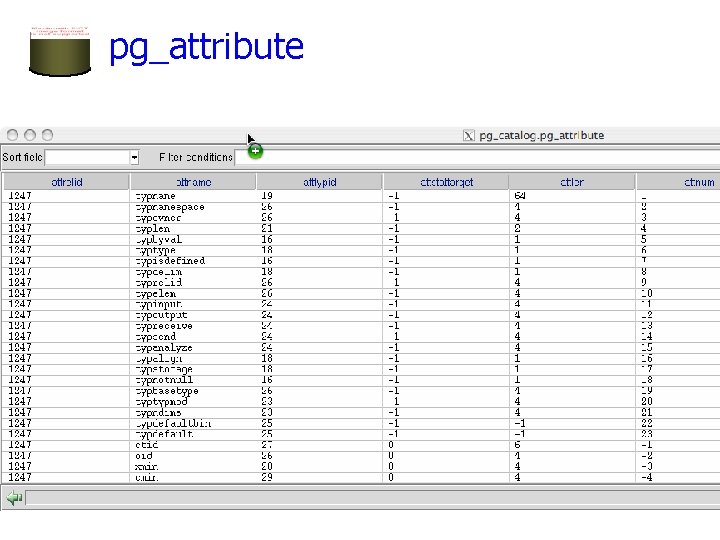Click the attrelid column header

point(67,182)
